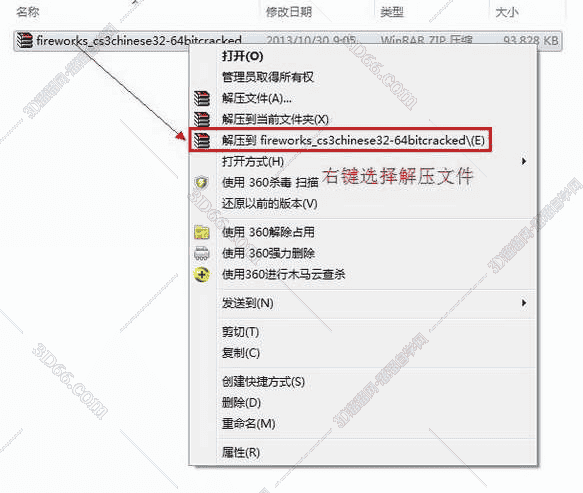Click the 360 force delete shredder icon
This screenshot has width=583, height=493.
click(202, 253)
